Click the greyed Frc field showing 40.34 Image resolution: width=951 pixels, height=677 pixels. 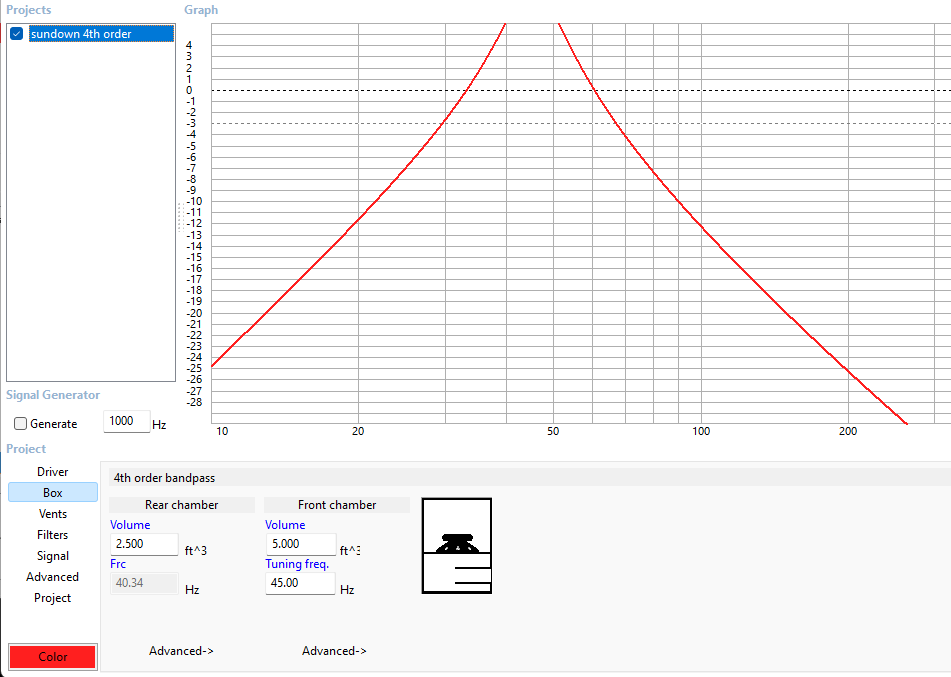point(144,583)
